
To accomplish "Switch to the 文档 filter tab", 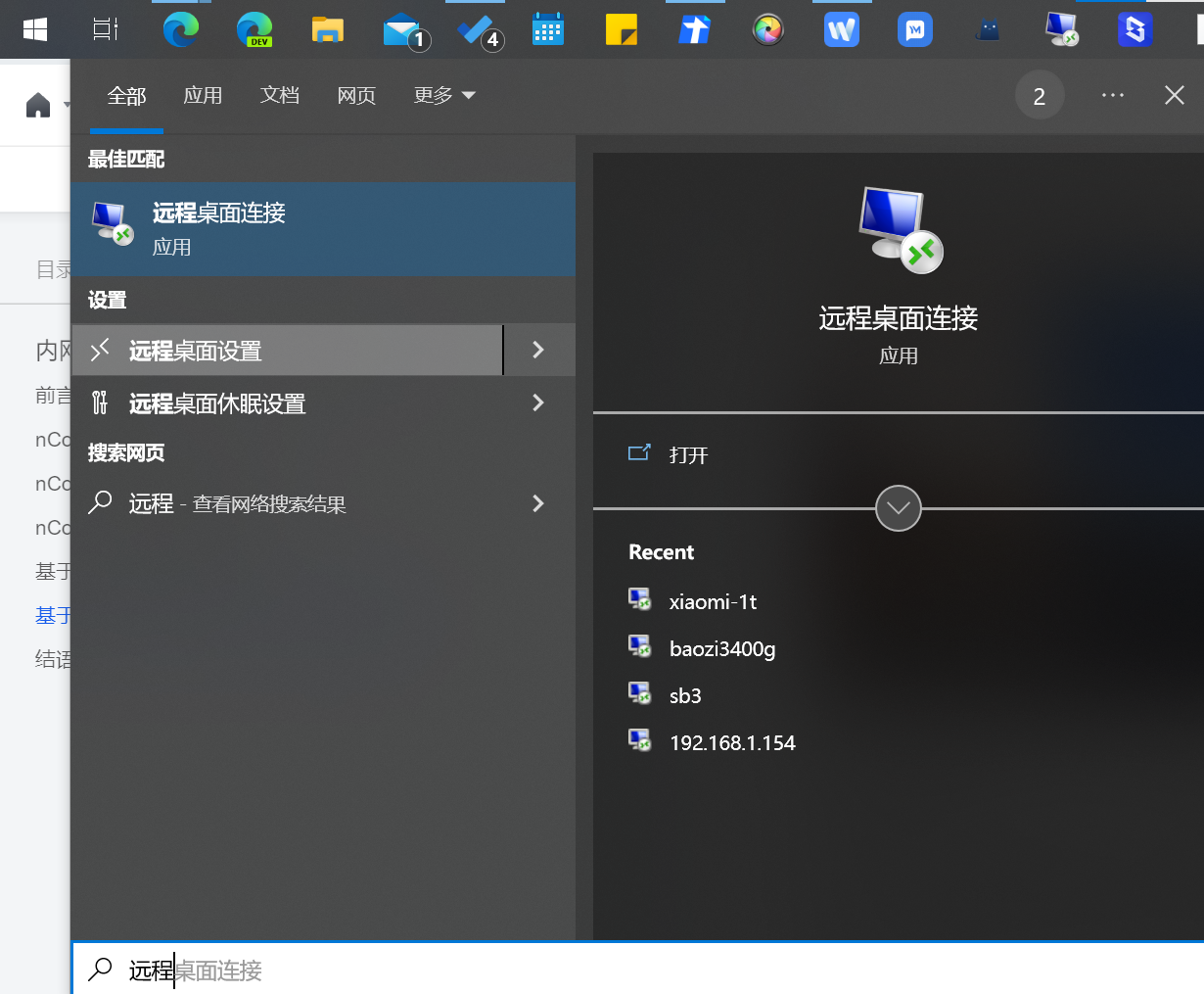I will pyautogui.click(x=280, y=95).
